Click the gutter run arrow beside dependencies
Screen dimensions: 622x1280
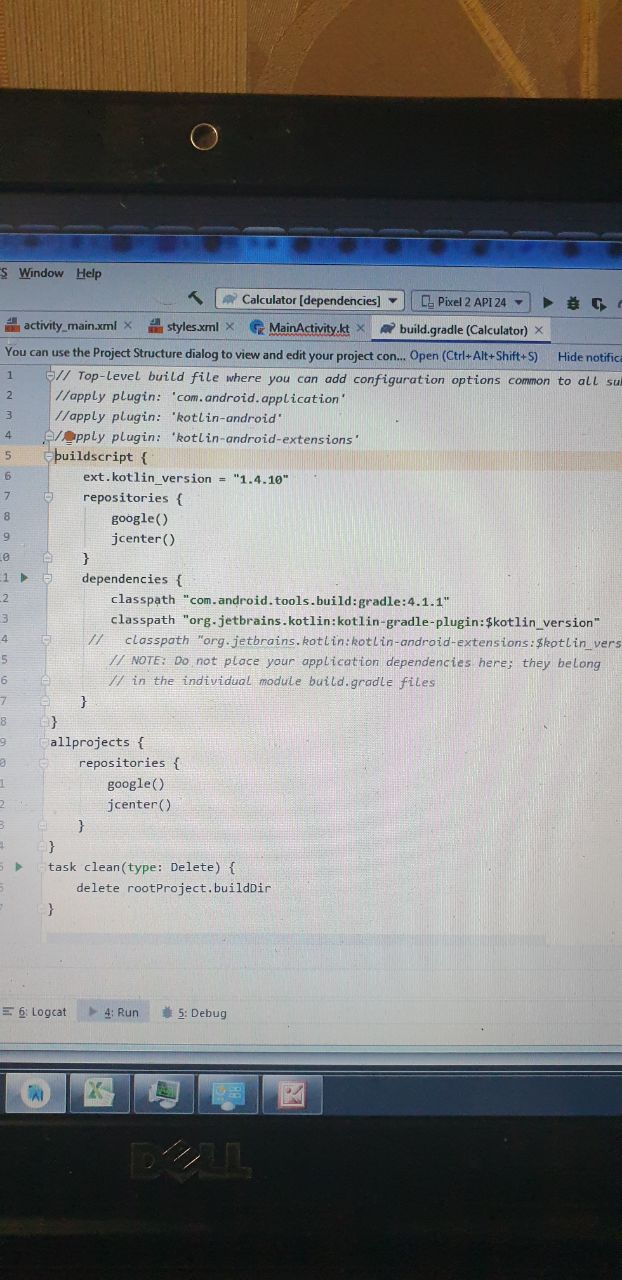[24, 577]
